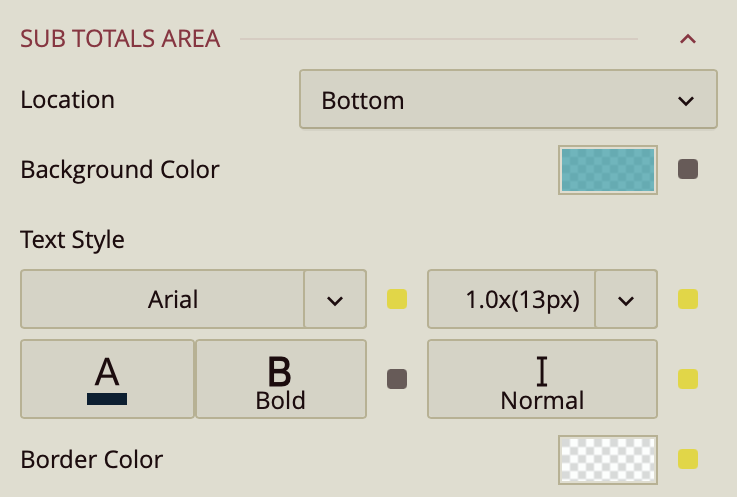The width and height of the screenshot is (737, 497).
Task: Toggle yellow indicator beside Arial font
Action: [397, 299]
